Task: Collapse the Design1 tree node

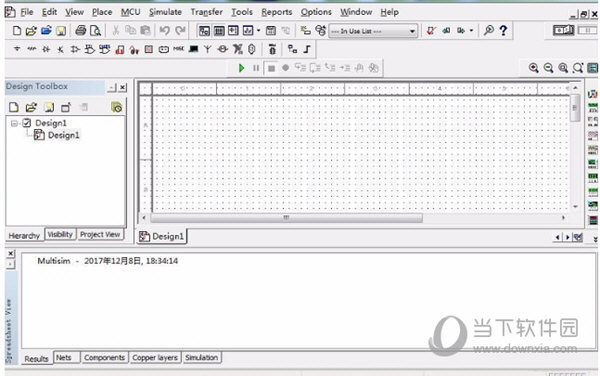Action: (x=14, y=123)
